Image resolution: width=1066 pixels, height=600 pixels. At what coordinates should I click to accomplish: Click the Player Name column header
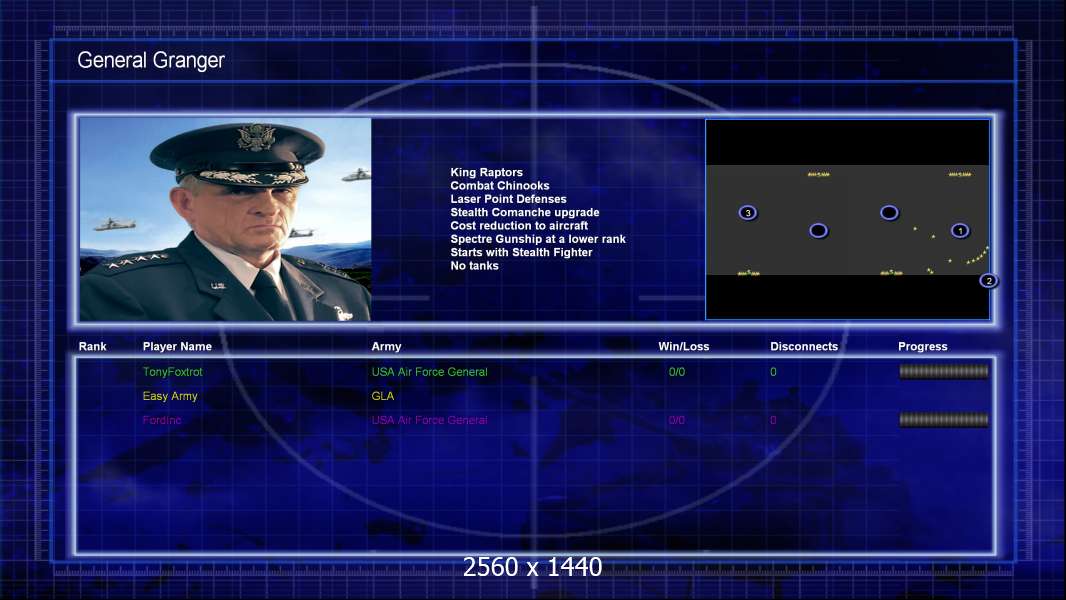(x=177, y=347)
